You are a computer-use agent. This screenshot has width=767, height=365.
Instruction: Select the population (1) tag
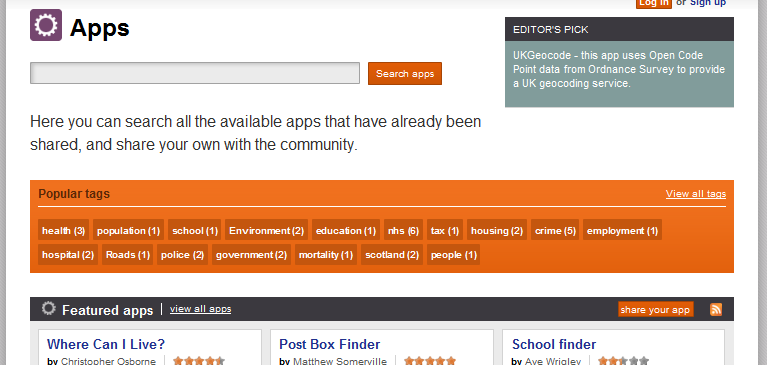[x=129, y=230]
